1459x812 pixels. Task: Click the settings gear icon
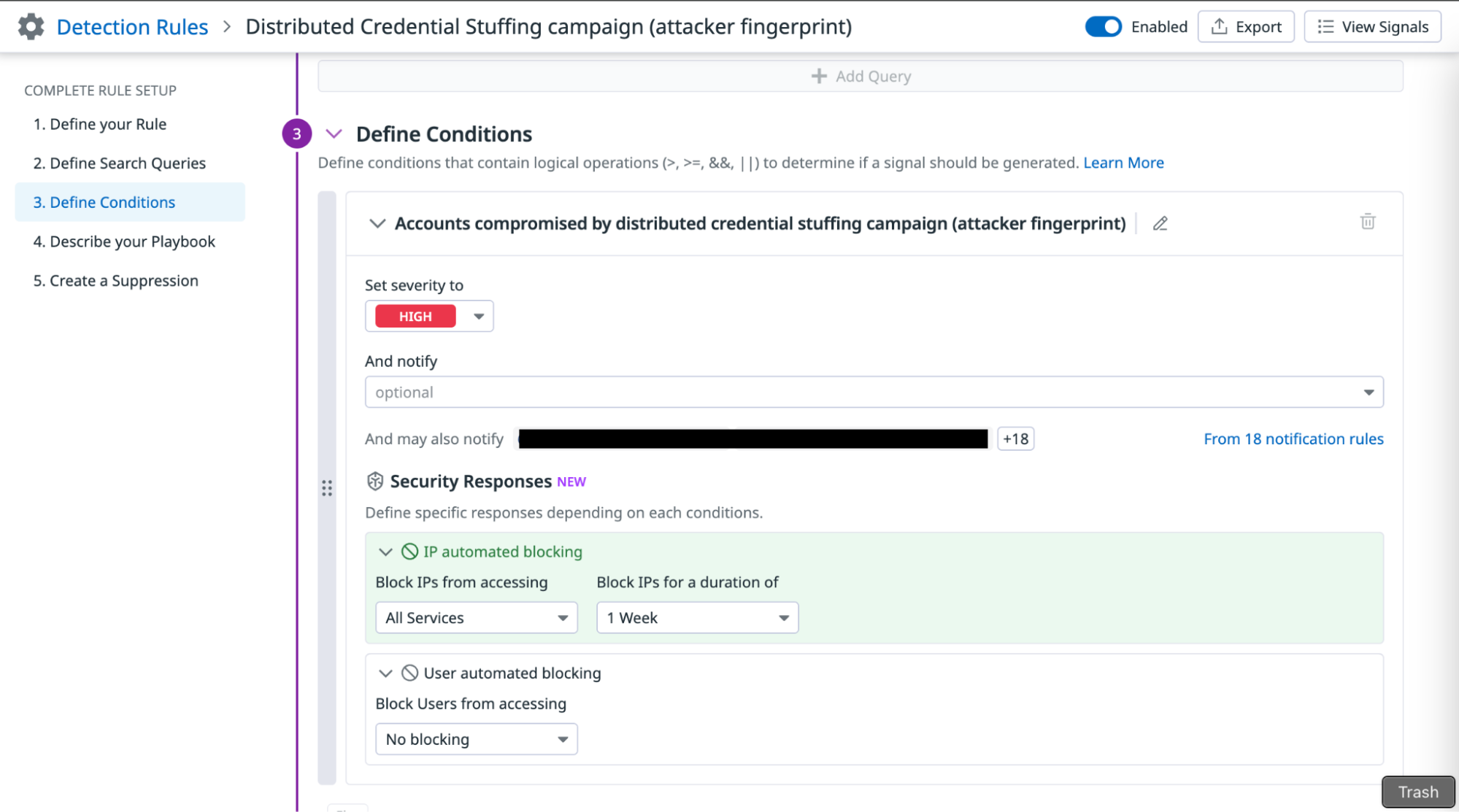[31, 27]
